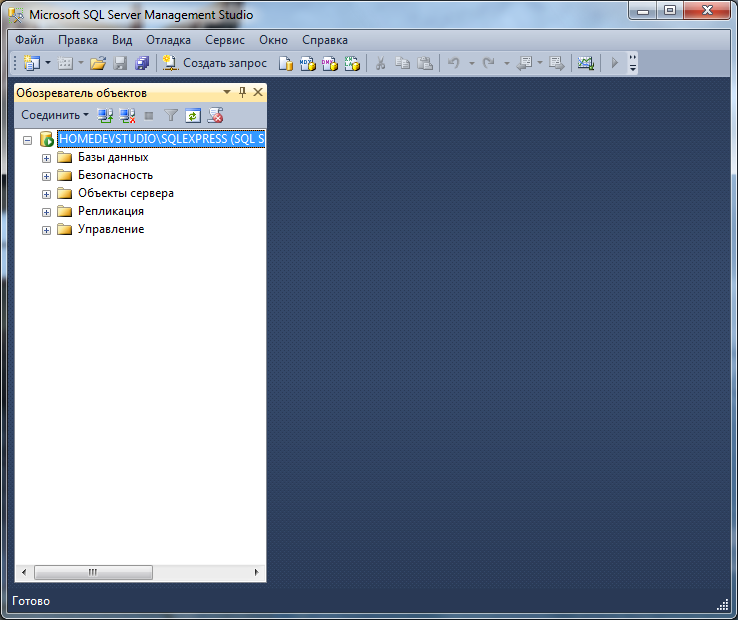
Task: Click the Создать запрос button
Action: [x=215, y=63]
